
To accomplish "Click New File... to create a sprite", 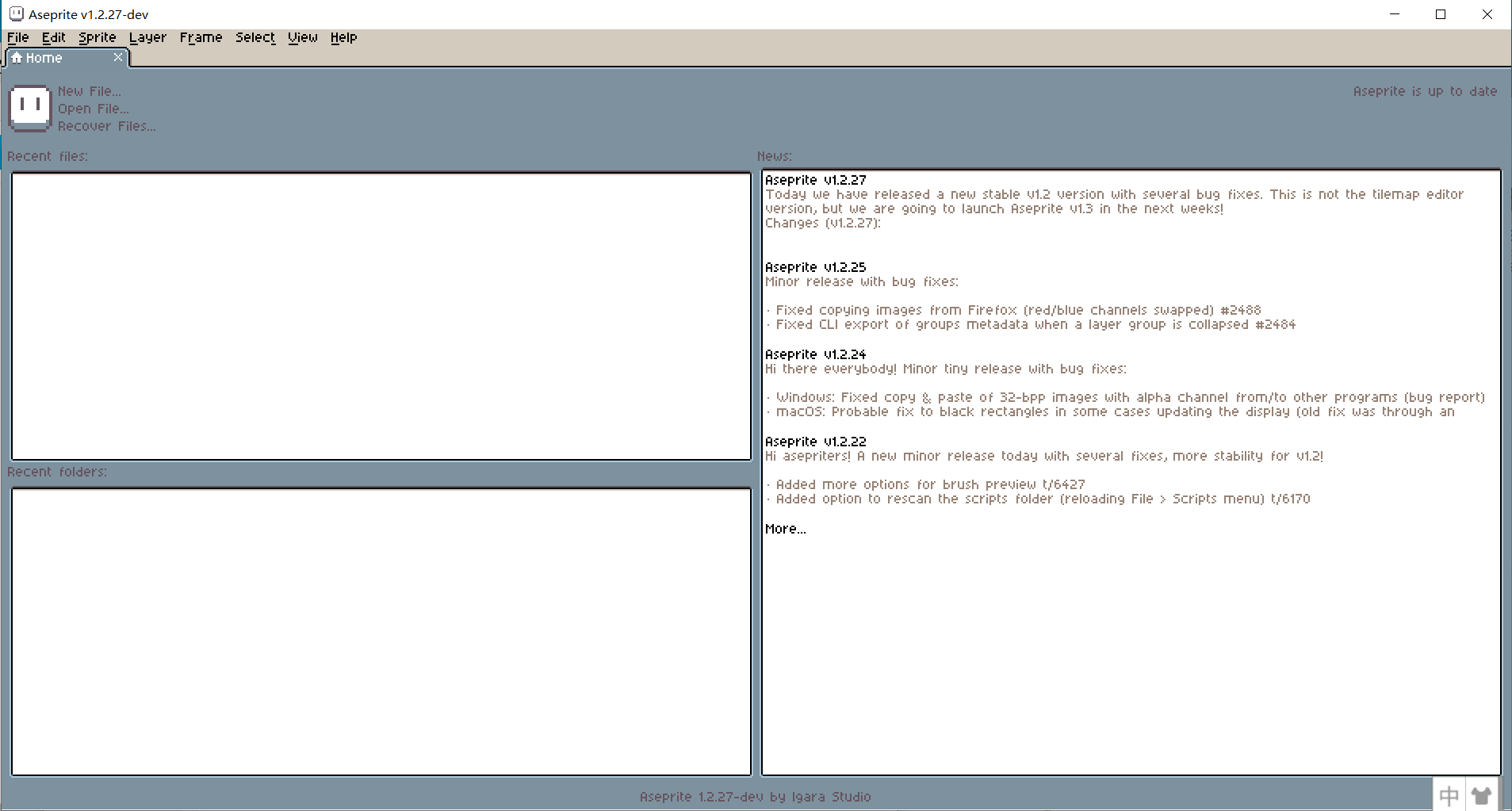I will [90, 90].
